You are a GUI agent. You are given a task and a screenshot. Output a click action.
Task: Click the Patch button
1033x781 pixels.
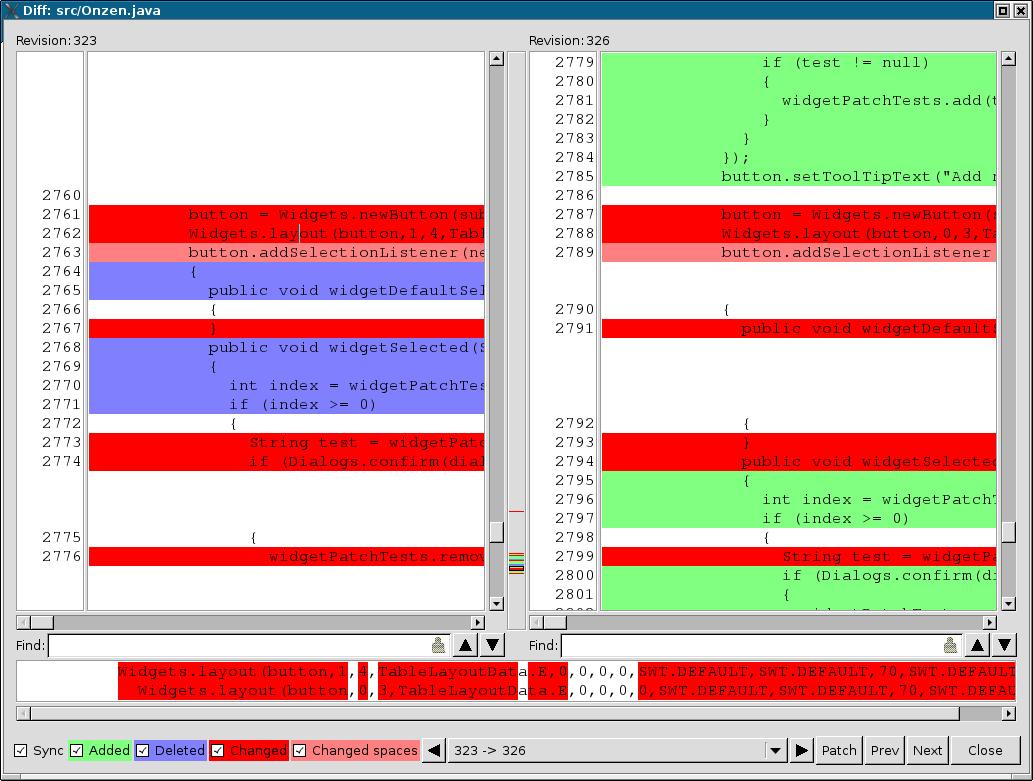click(839, 750)
